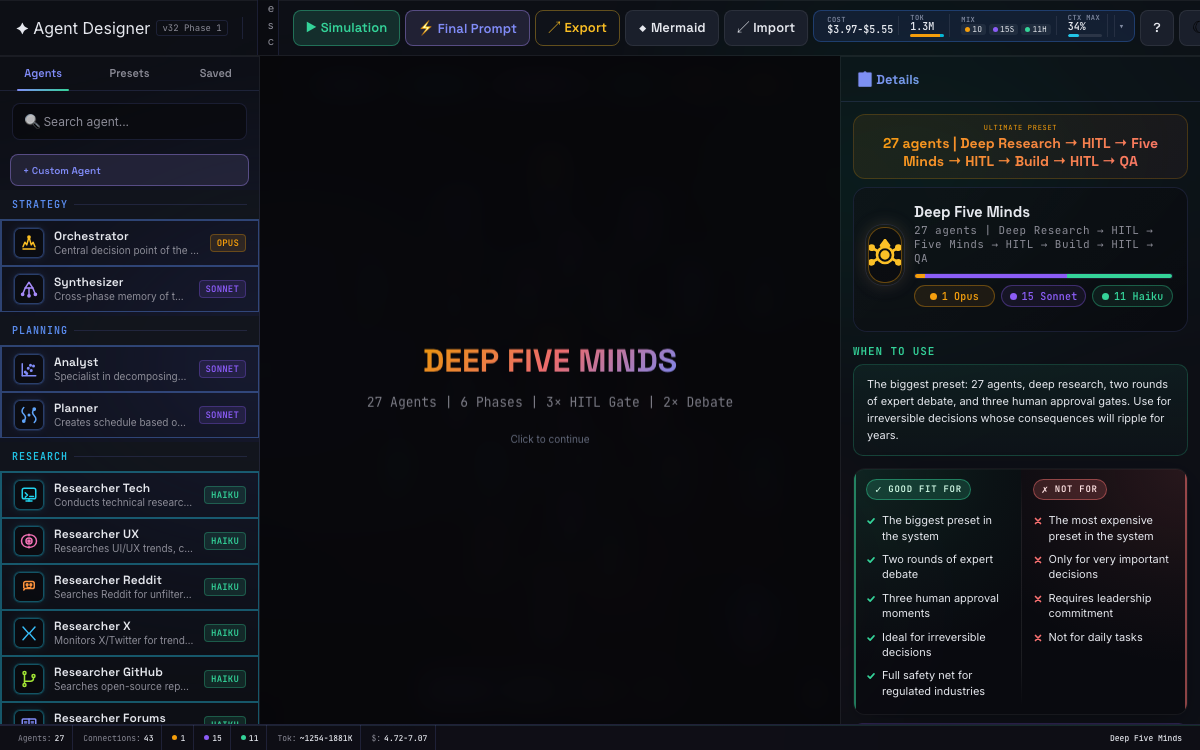Click the Researcher Tech monitor icon

click(x=29, y=495)
